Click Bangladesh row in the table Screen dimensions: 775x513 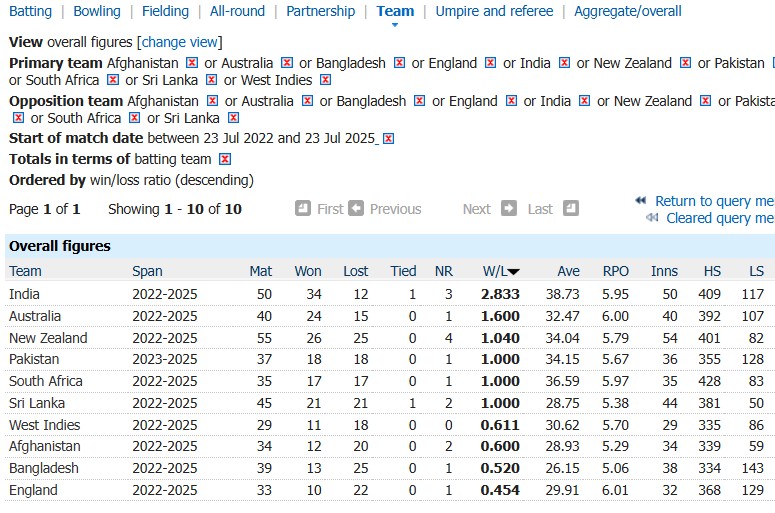point(388,468)
